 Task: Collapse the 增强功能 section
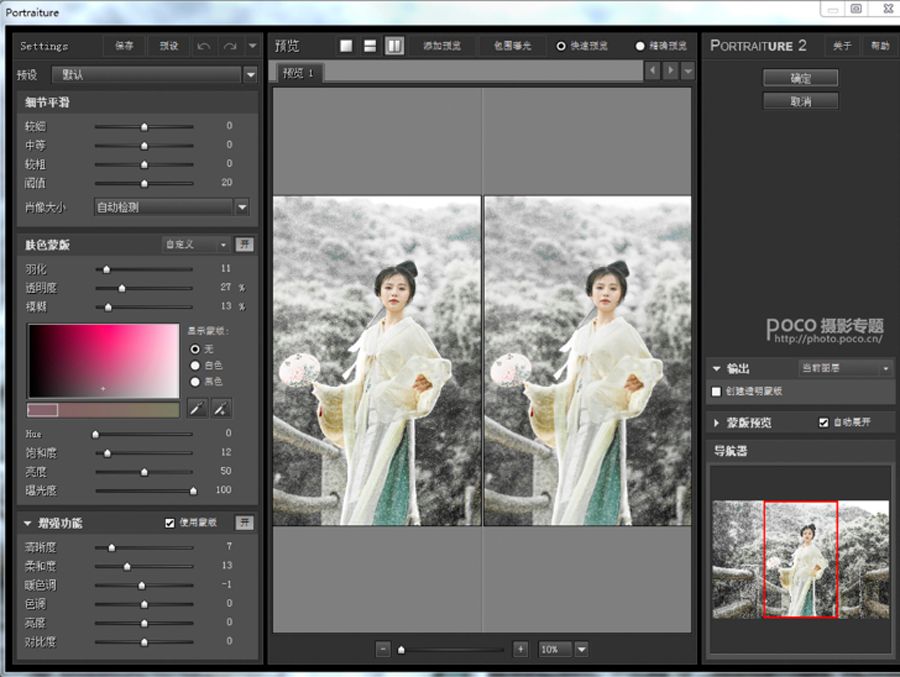[x=27, y=523]
